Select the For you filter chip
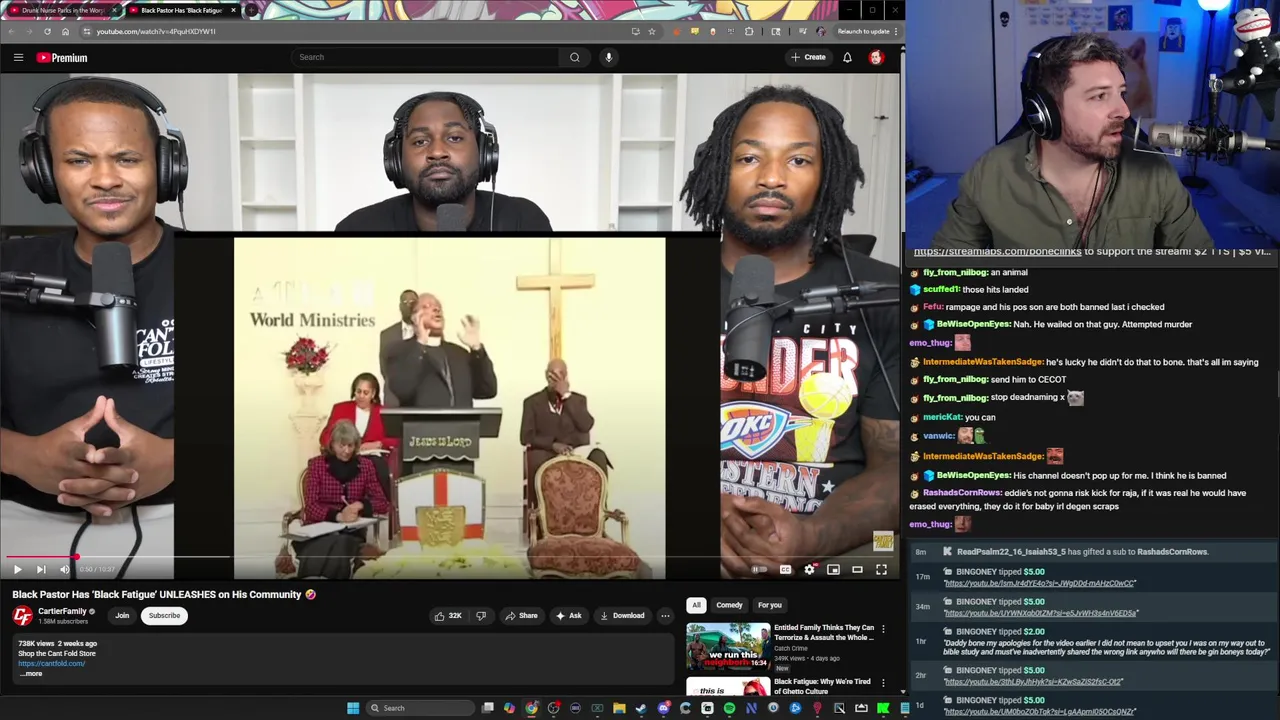 tap(769, 605)
